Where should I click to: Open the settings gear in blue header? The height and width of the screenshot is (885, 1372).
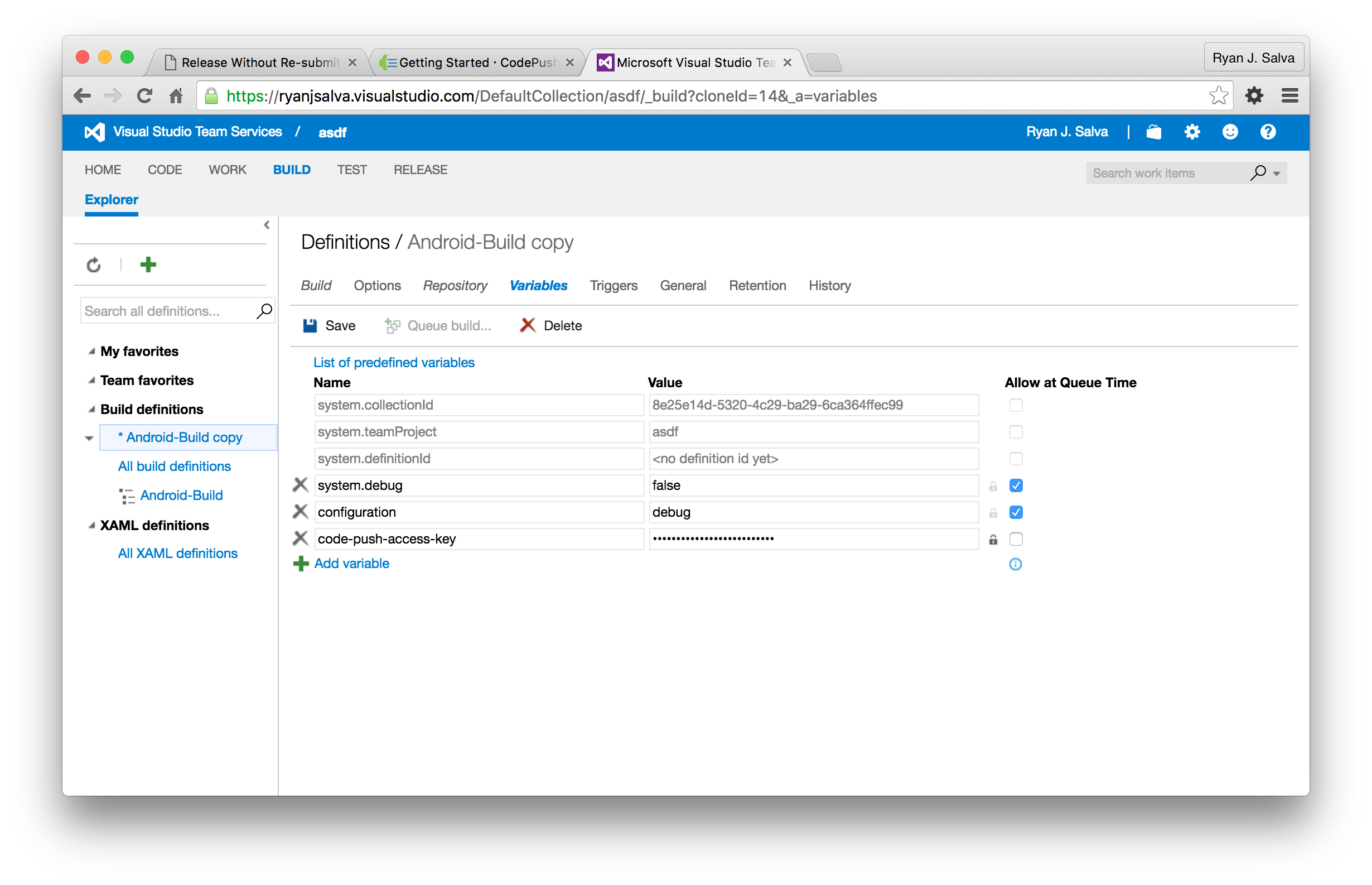coord(1192,132)
